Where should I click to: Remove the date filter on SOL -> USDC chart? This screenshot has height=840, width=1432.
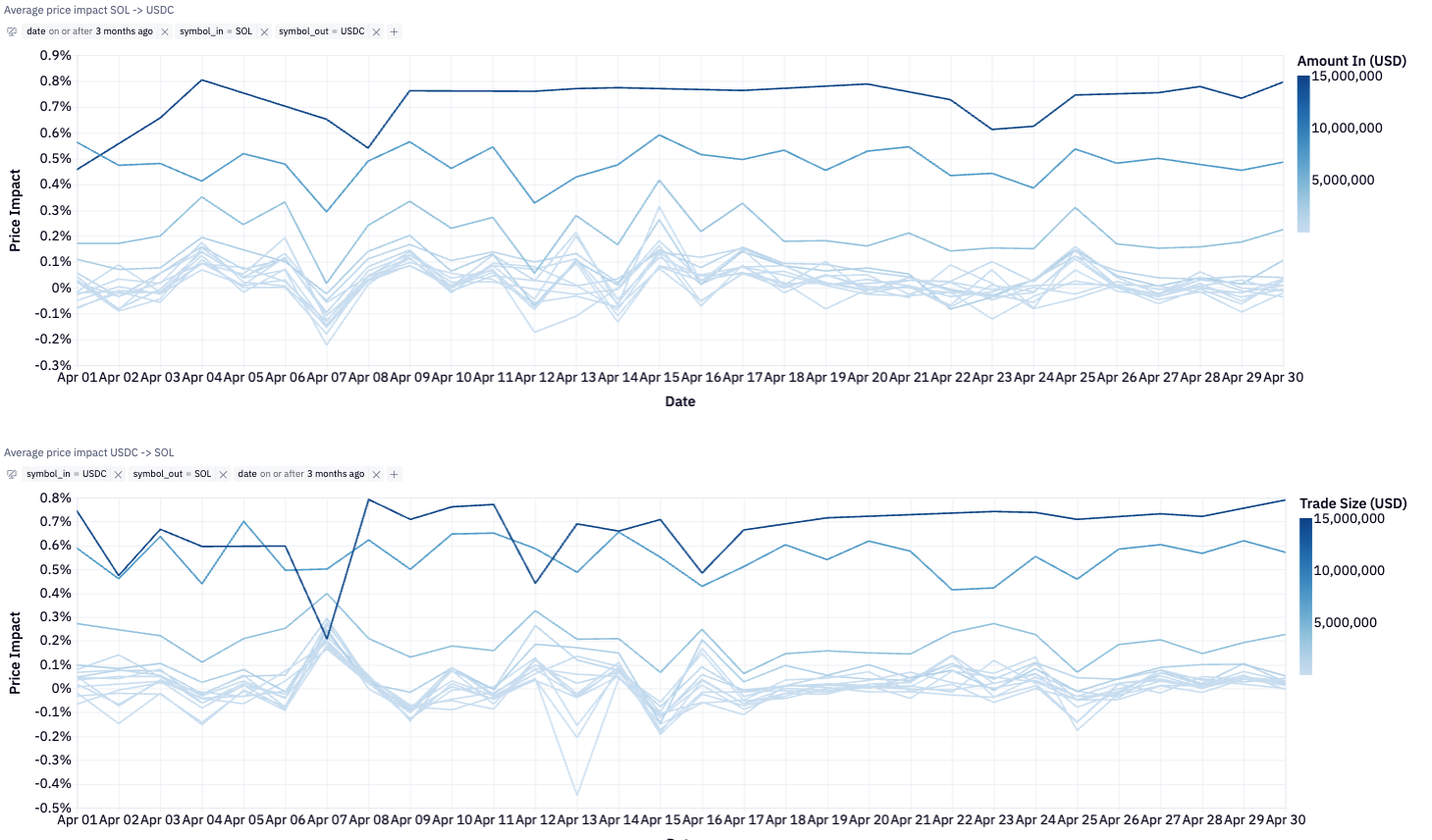pyautogui.click(x=165, y=32)
